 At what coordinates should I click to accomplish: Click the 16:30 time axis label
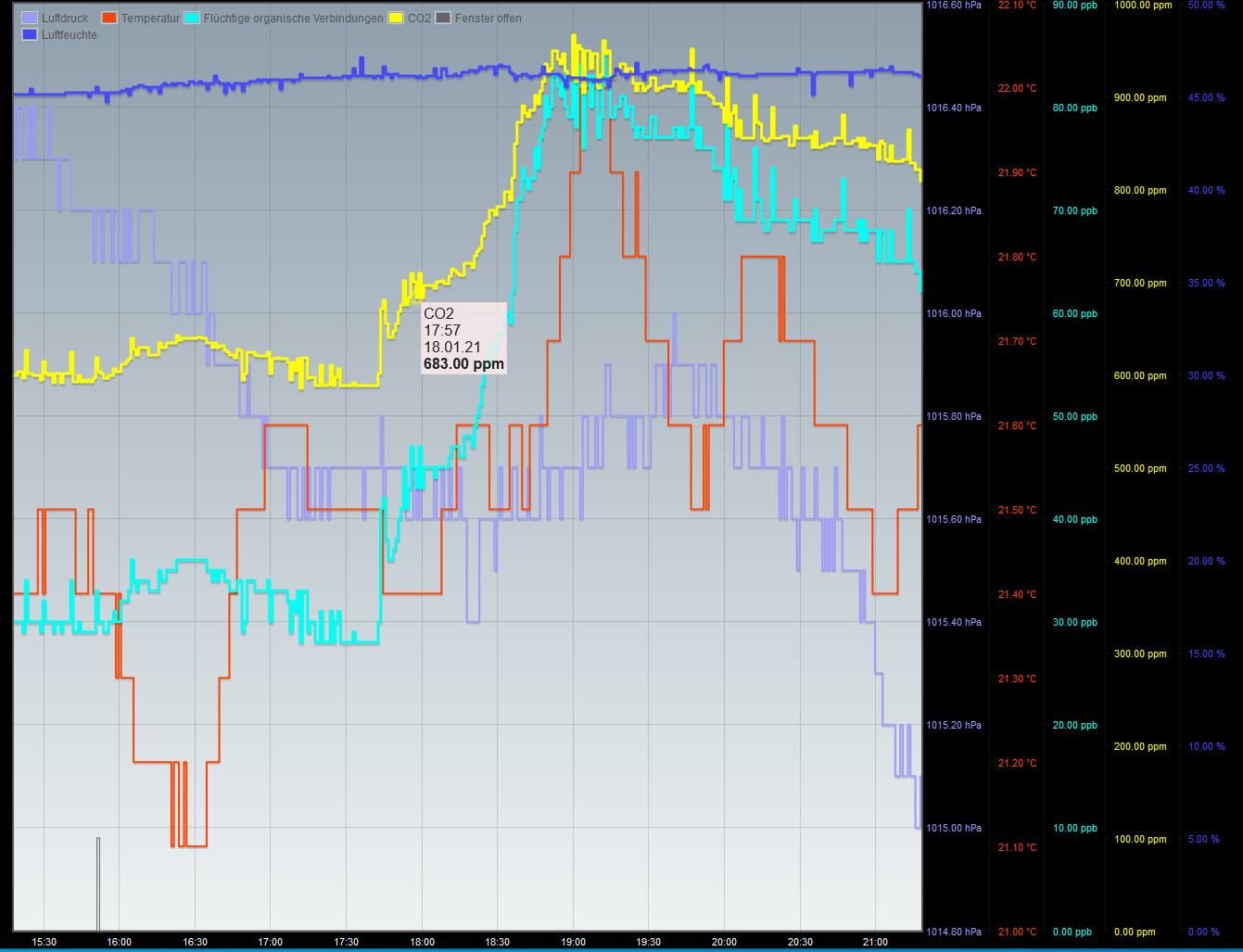point(195,943)
